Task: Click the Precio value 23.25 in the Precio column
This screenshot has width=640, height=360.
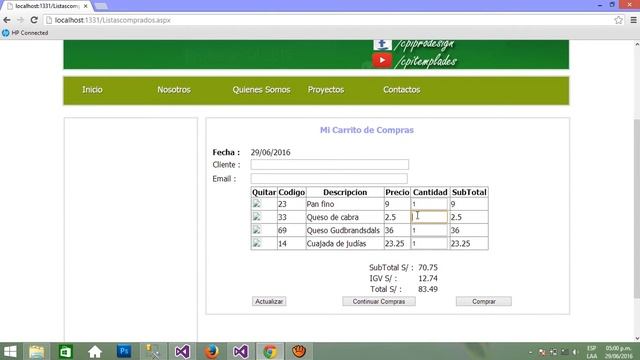Action: pos(394,244)
